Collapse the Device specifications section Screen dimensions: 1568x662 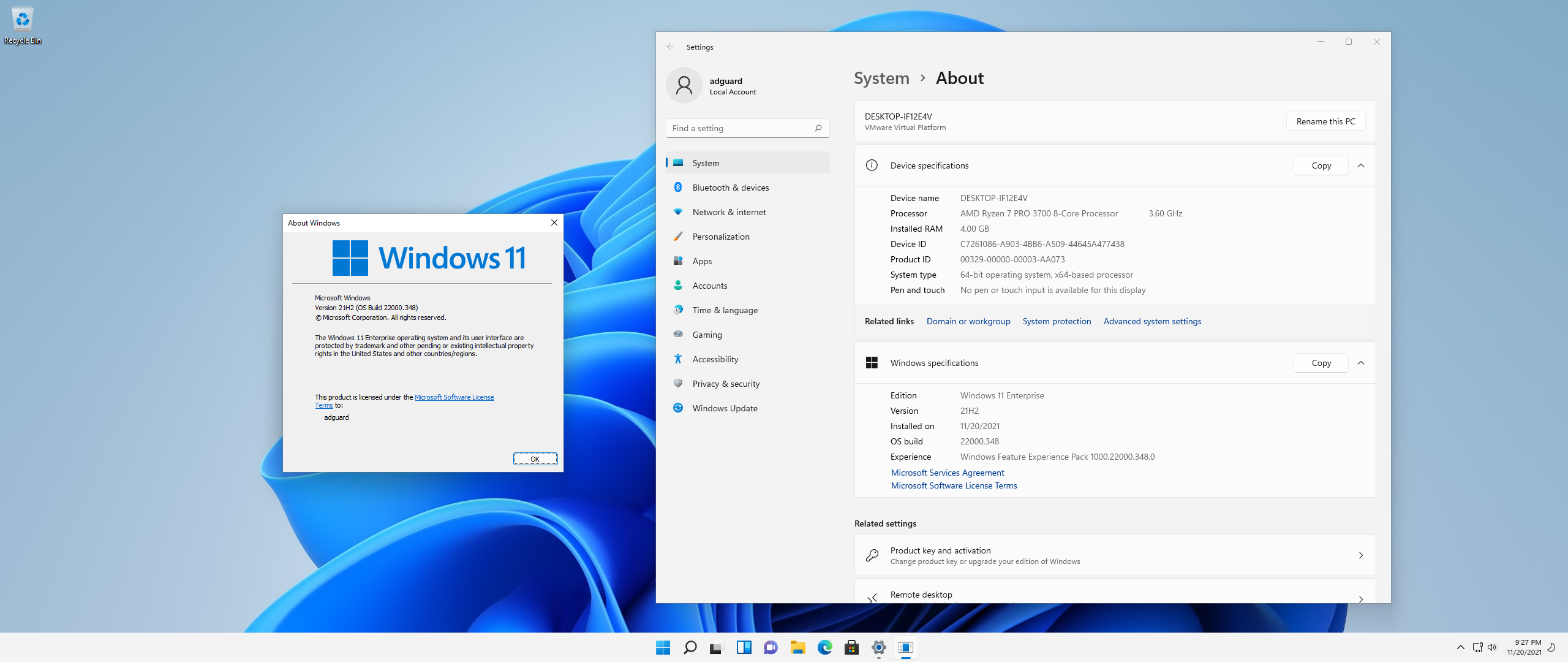(x=1361, y=165)
